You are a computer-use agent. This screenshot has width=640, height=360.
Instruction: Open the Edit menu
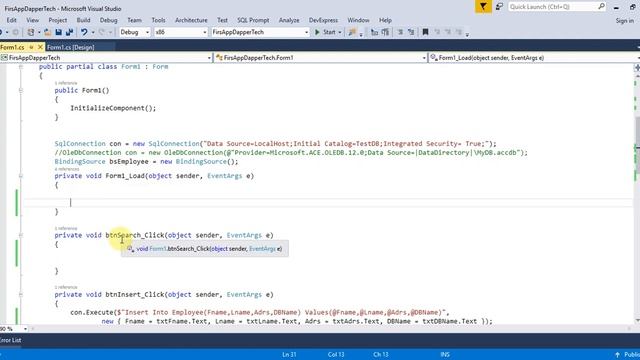point(11,20)
